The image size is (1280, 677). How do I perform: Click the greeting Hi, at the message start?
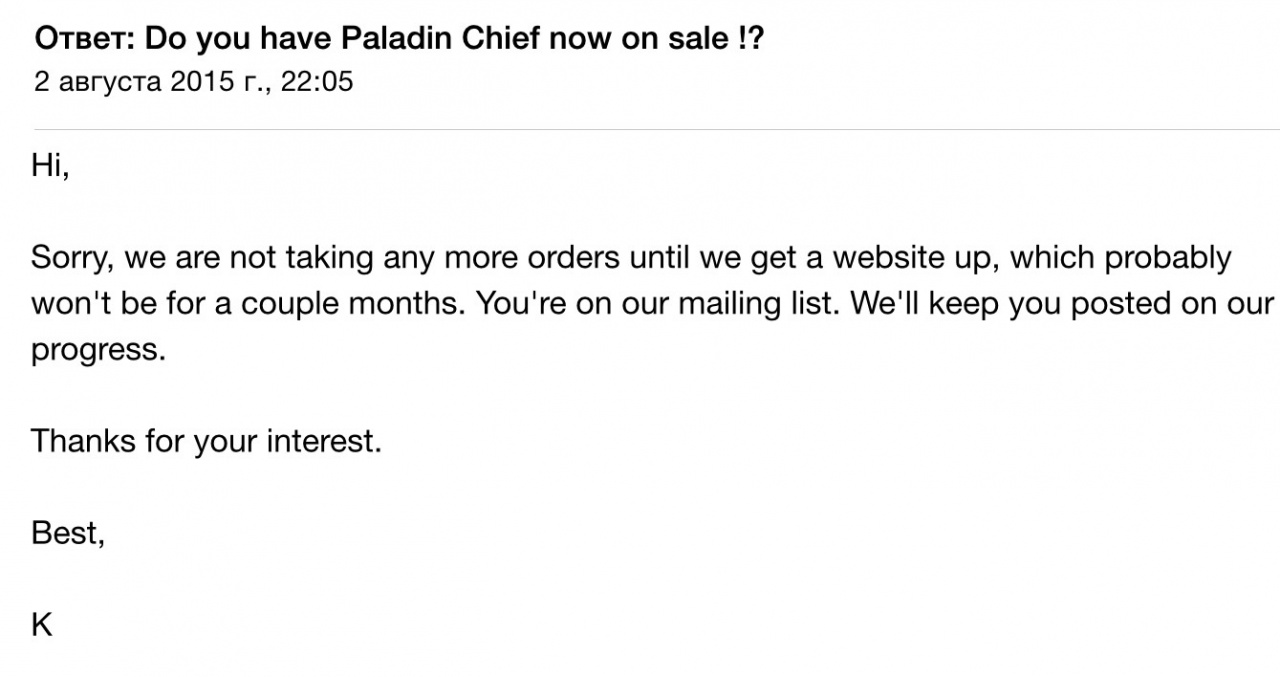[x=50, y=168]
